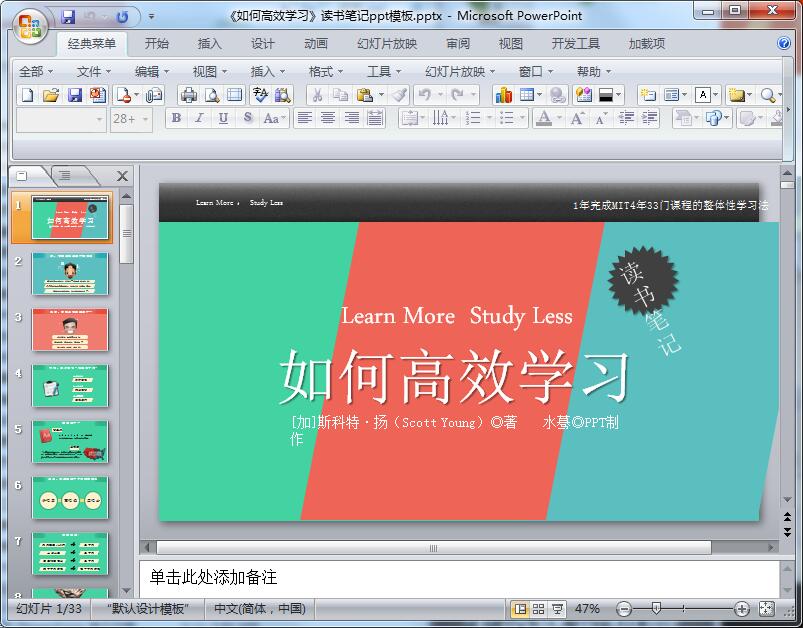Viewport: 803px width, 628px height.
Task: Open the font size dropdown showing 28+
Action: (145, 119)
